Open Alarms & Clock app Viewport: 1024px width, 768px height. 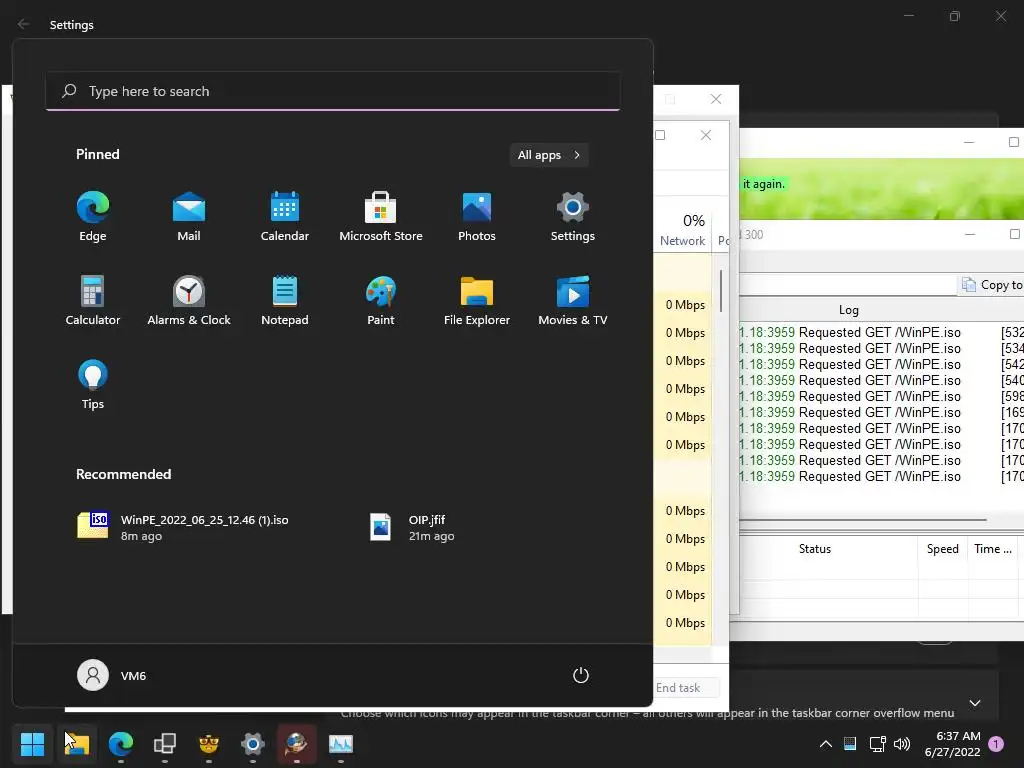click(x=189, y=300)
